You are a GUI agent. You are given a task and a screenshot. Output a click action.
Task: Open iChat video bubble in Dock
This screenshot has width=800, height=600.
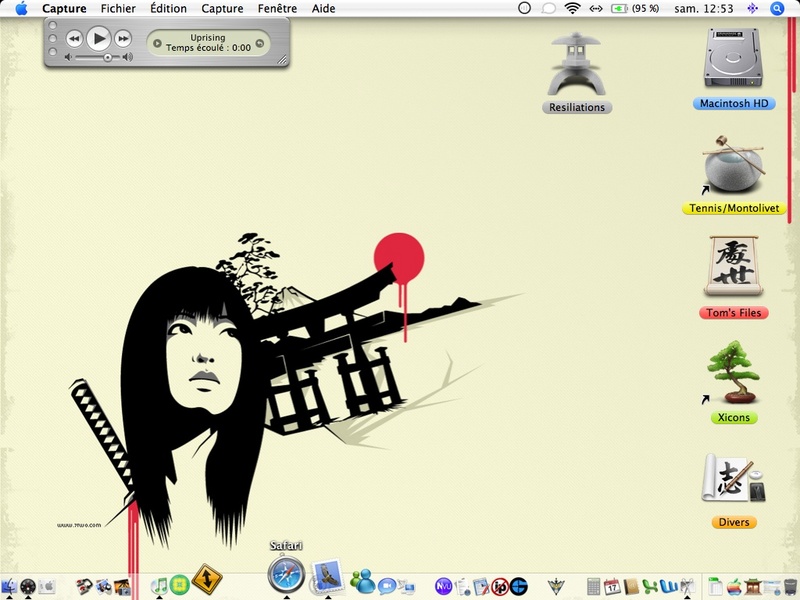click(x=387, y=586)
